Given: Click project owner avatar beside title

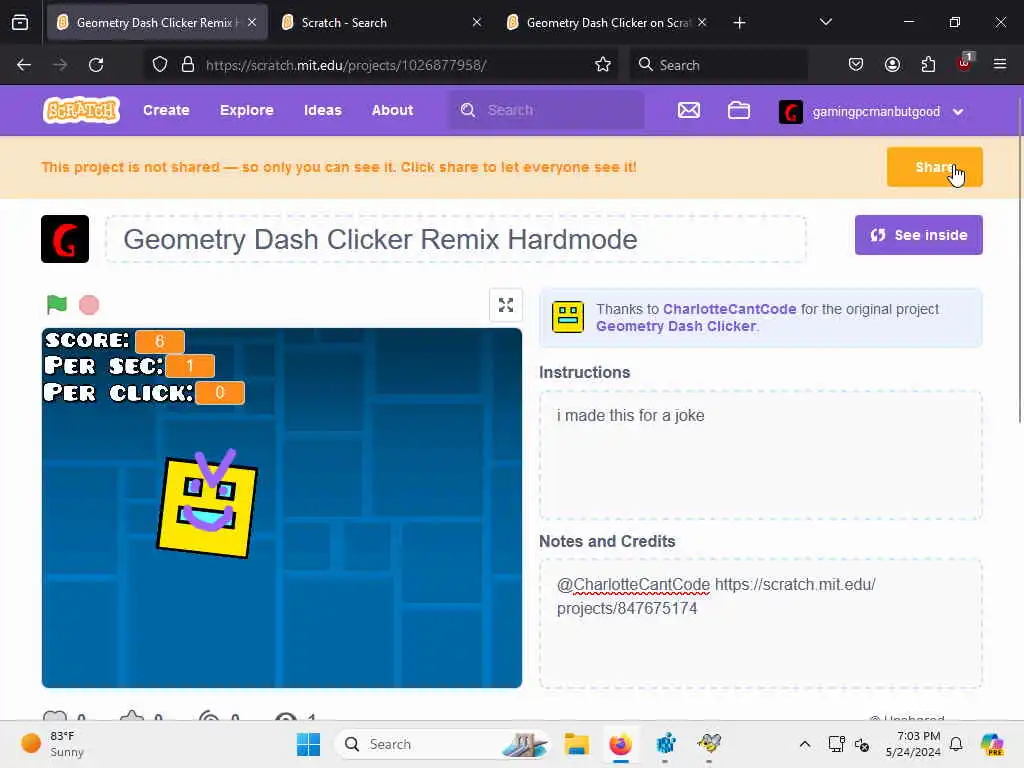Looking at the screenshot, I should tap(65, 239).
